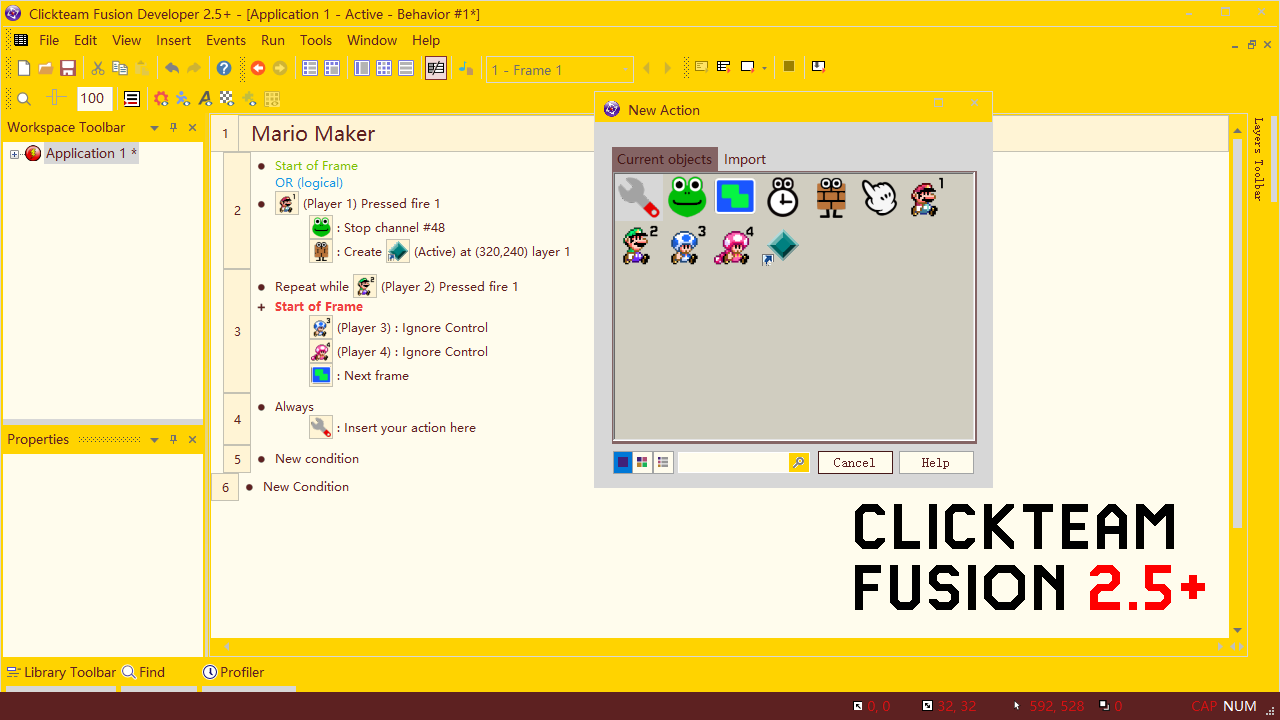The height and width of the screenshot is (720, 1280).
Task: Open the Profiler tab
Action: coord(233,672)
